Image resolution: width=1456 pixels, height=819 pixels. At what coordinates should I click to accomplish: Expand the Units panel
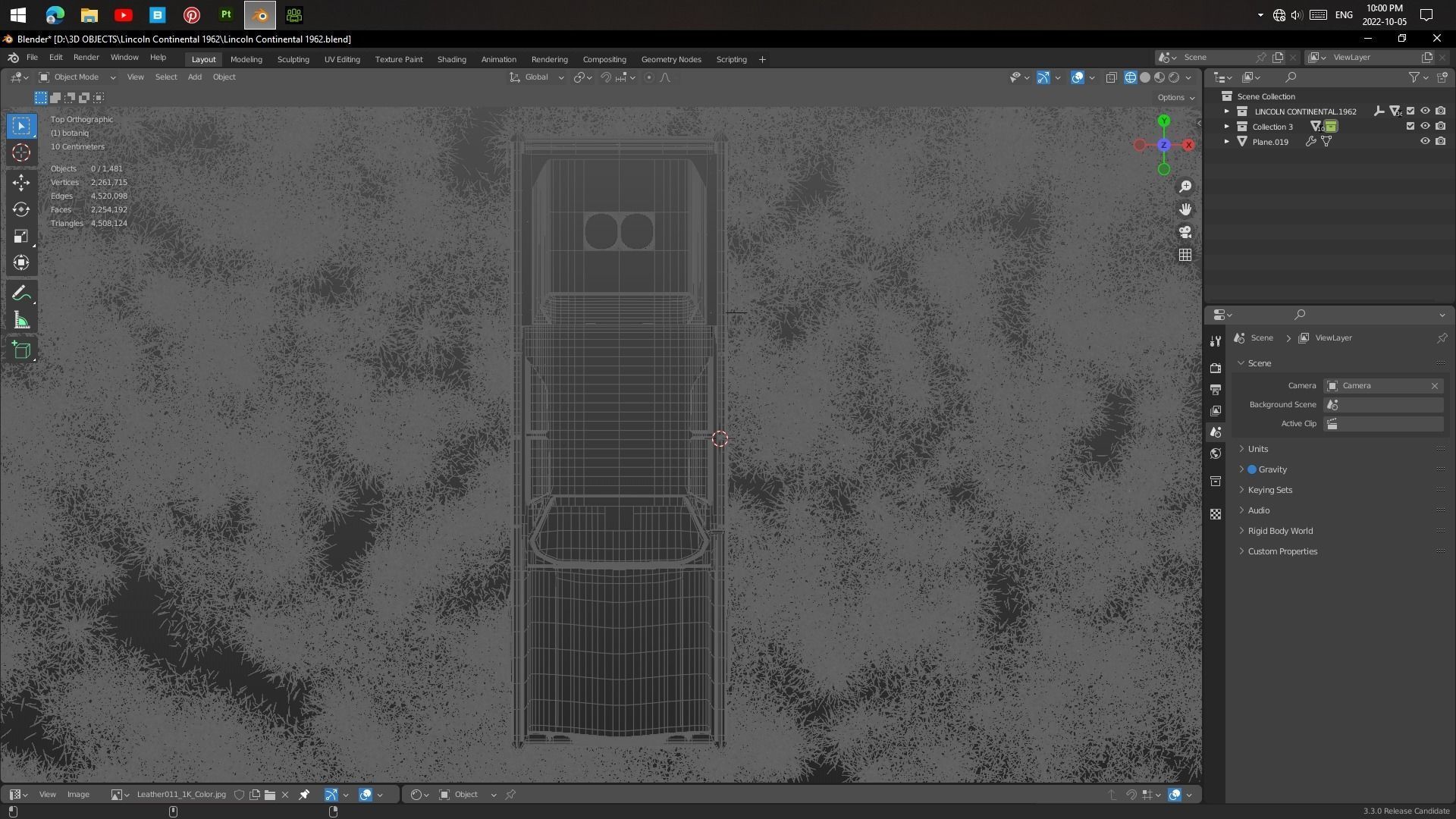point(1257,449)
